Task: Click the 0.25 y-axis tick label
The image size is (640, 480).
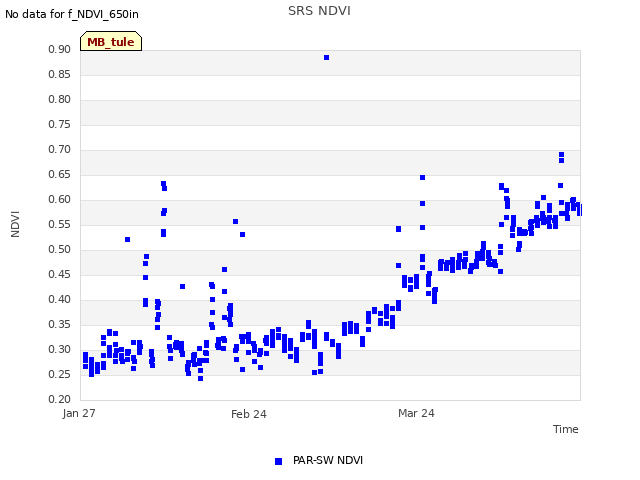Action: point(60,374)
